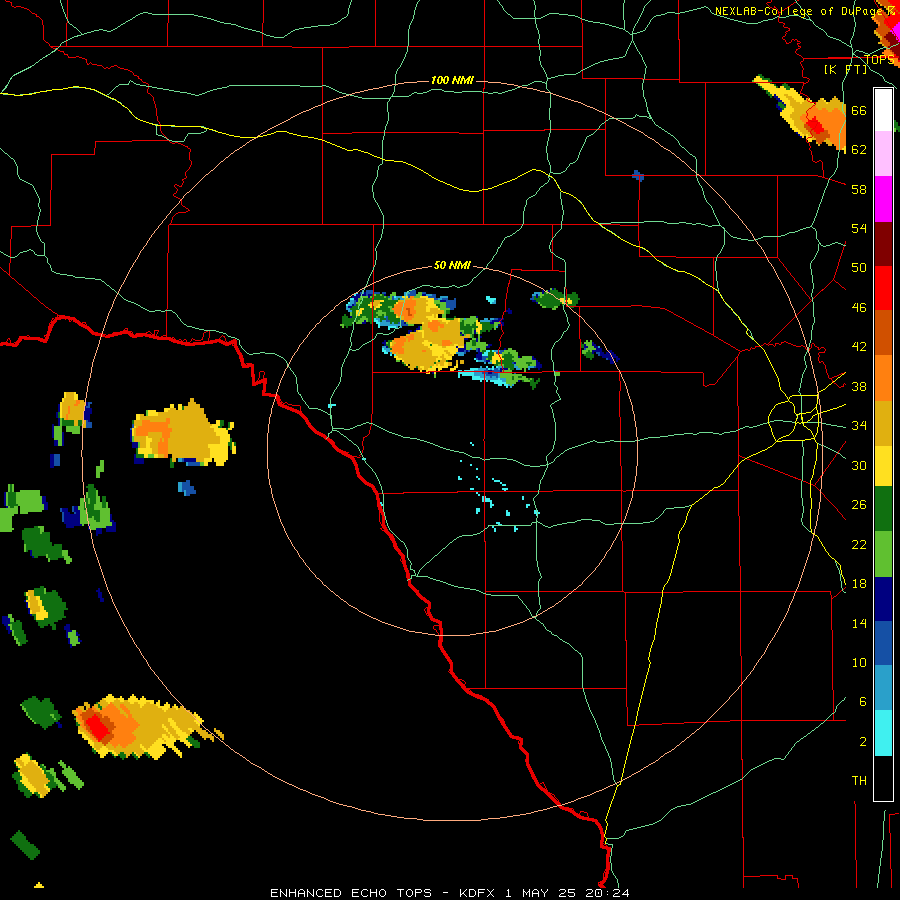900x900 pixels.
Task: Select the "20:24" timestamp in the caption
Action: point(608,893)
